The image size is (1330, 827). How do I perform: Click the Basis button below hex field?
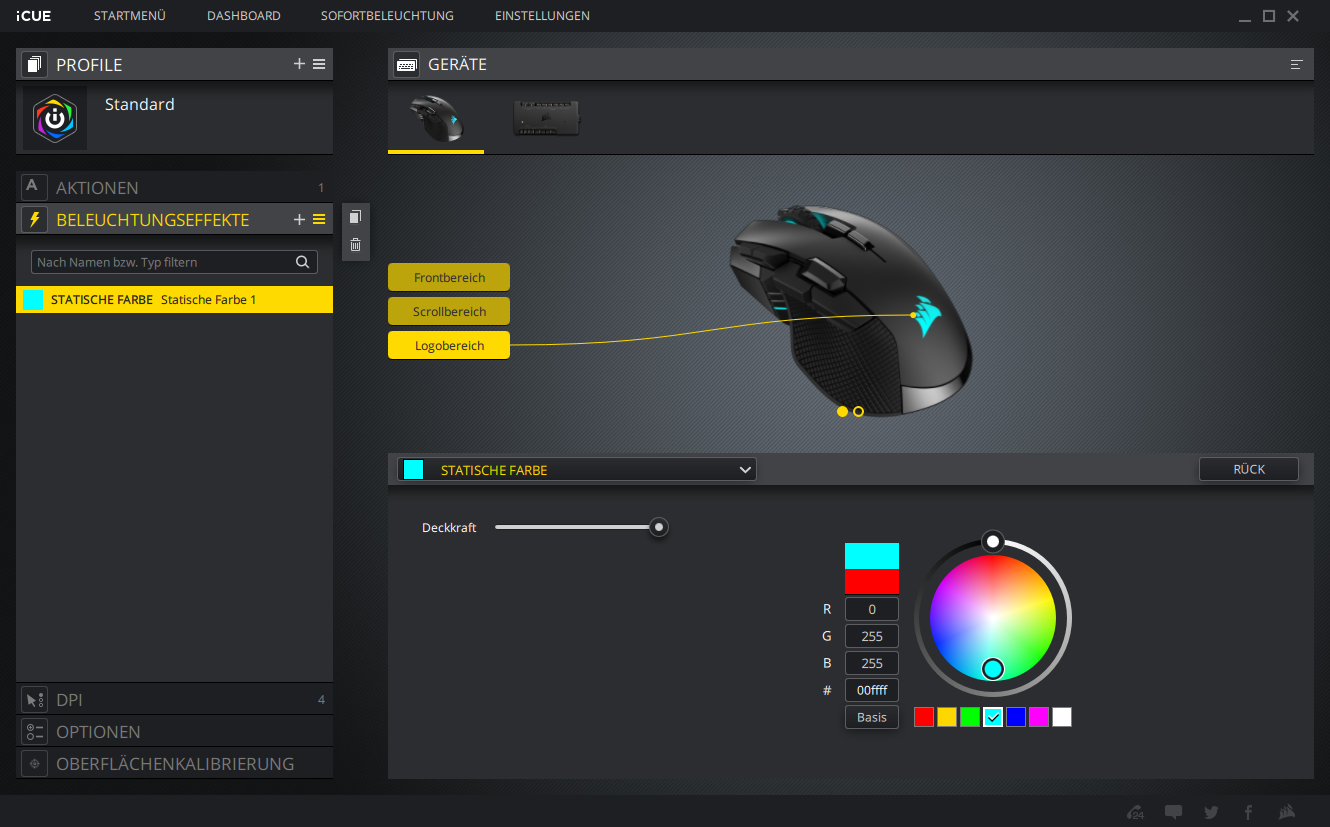coord(872,717)
